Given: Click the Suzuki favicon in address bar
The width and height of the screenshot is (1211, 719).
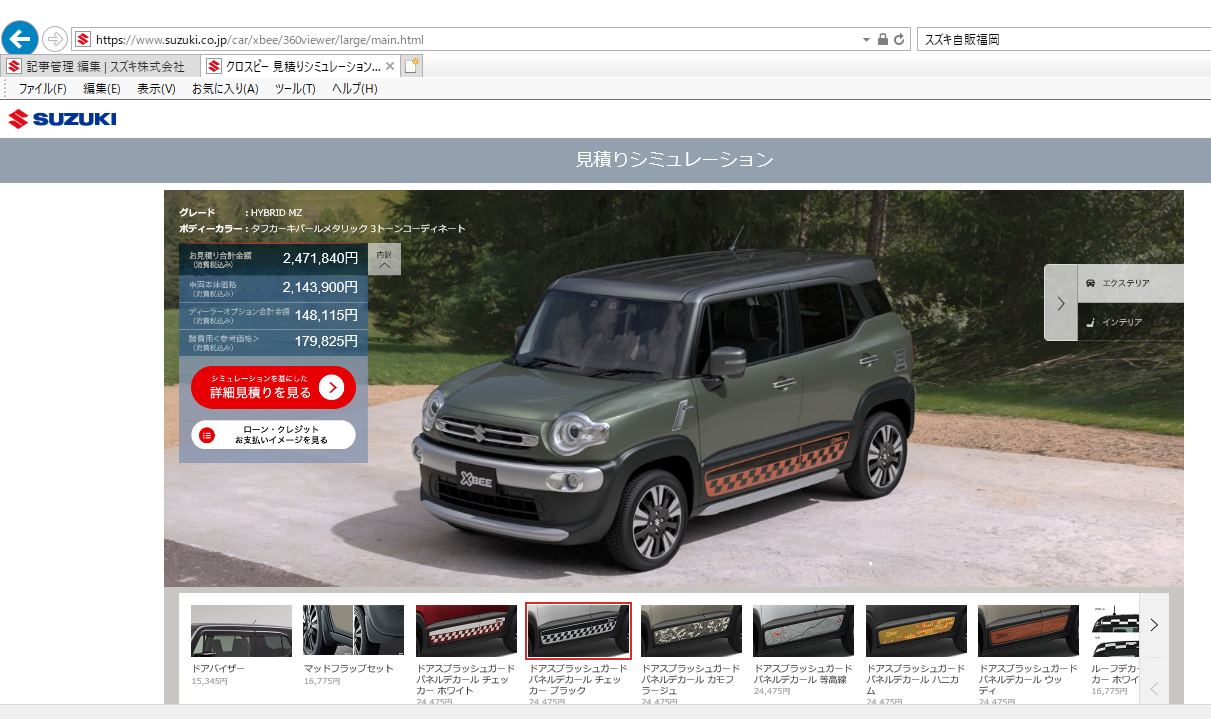Looking at the screenshot, I should pos(83,40).
